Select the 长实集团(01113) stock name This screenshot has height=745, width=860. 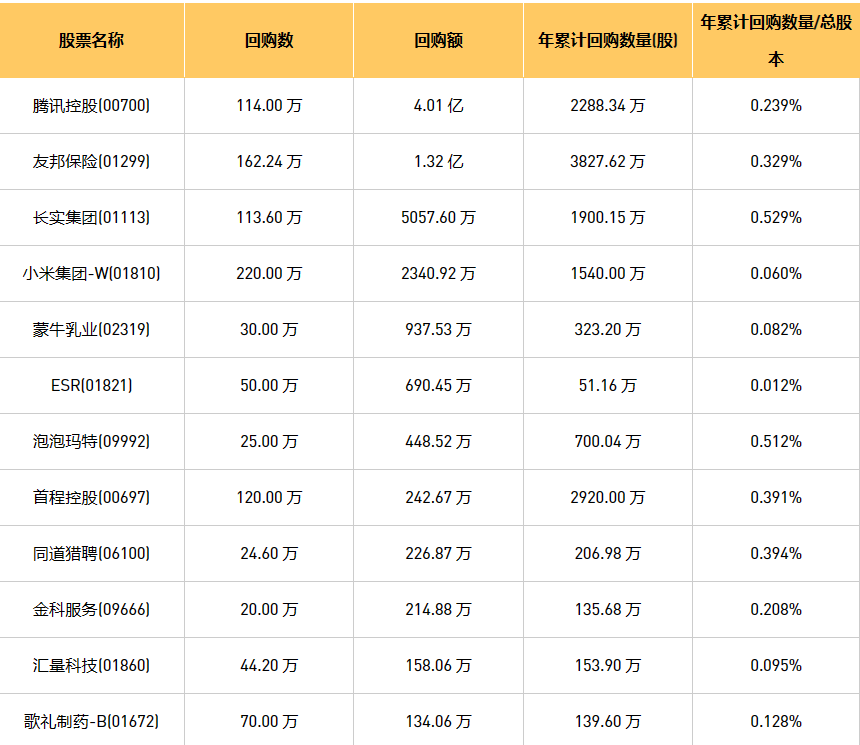coord(91,217)
